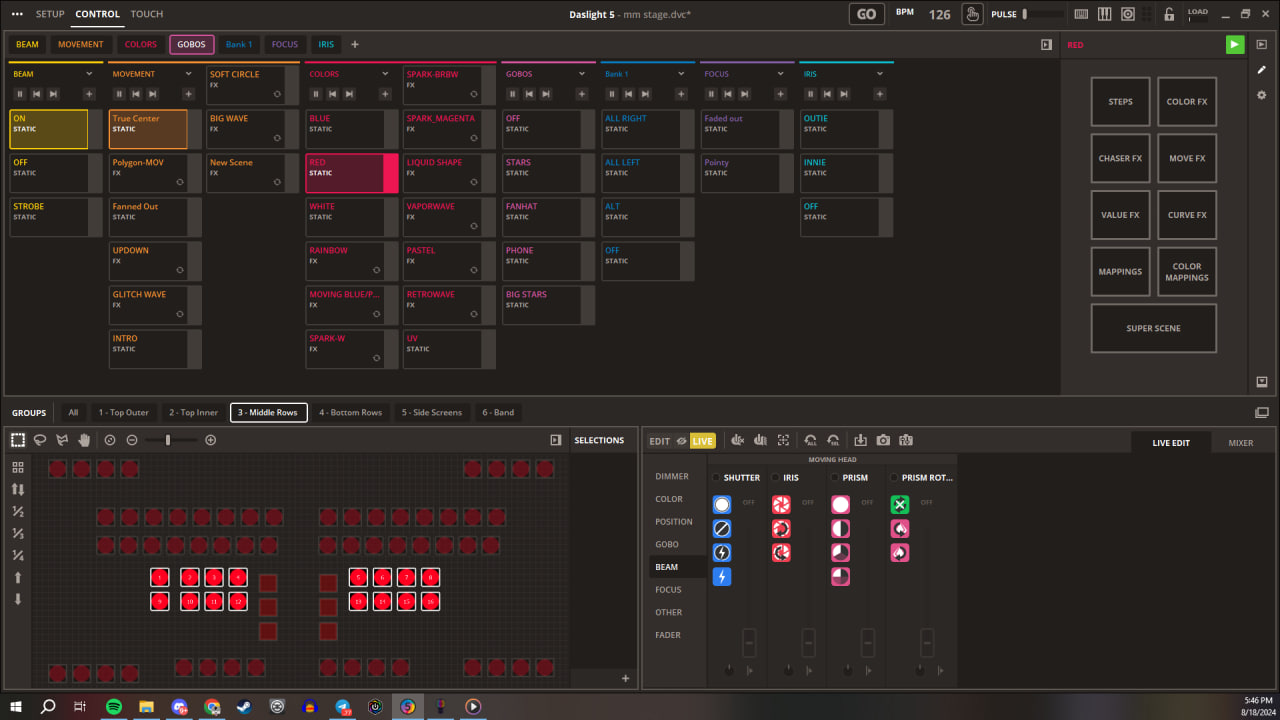Viewport: 1280px width, 720px height.
Task: Expand the IRIS page dropdown
Action: click(x=880, y=74)
